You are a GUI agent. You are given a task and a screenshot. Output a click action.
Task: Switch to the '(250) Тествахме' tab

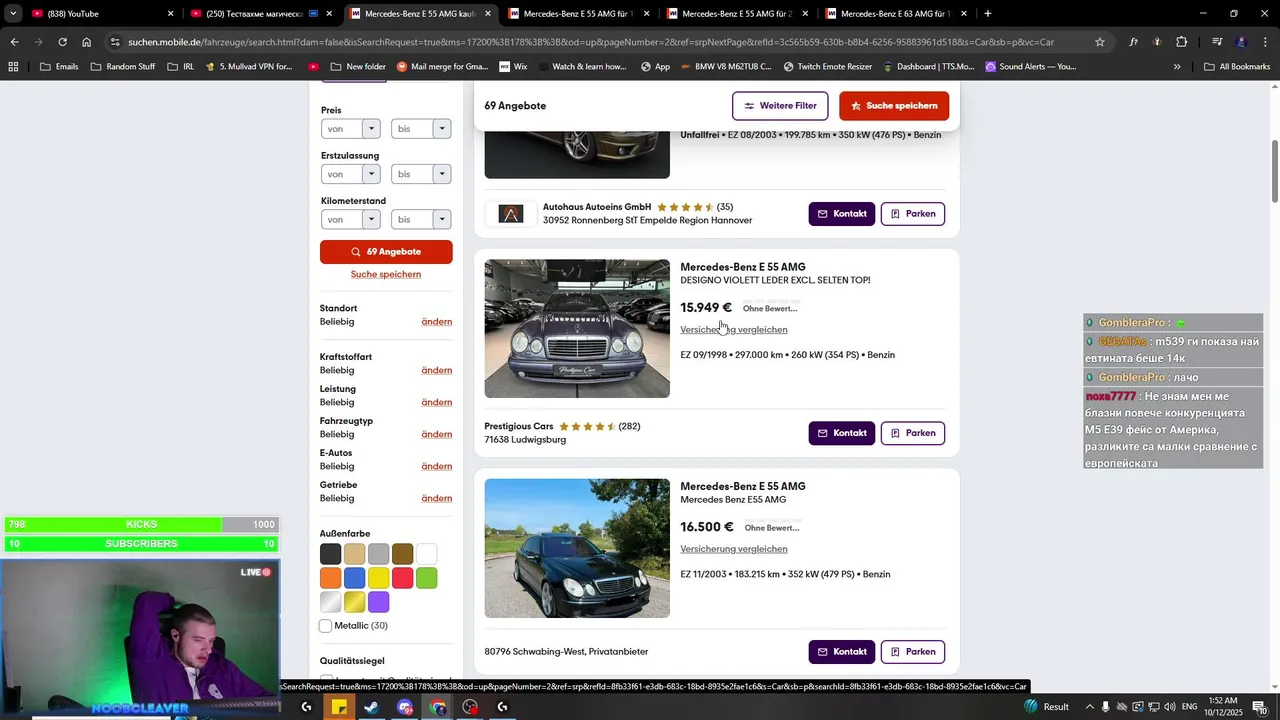coord(260,14)
